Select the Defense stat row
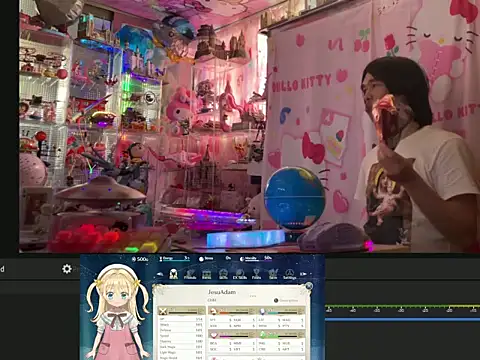This screenshot has width=480, height=360. click(181, 330)
